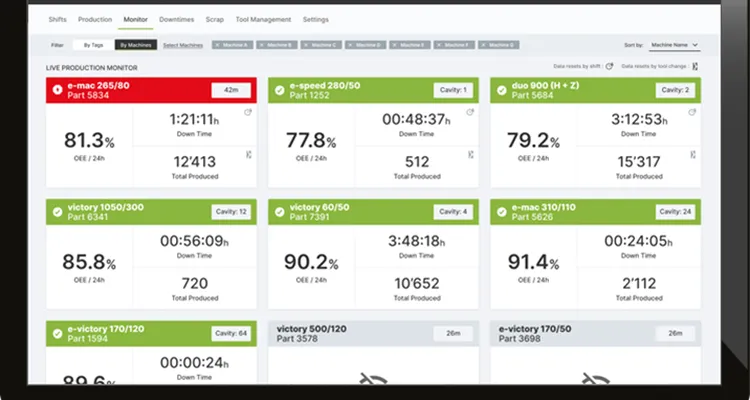This screenshot has height=400, width=750.
Task: Open the victory 500/120 Part 3578 header
Action: [x=373, y=333]
